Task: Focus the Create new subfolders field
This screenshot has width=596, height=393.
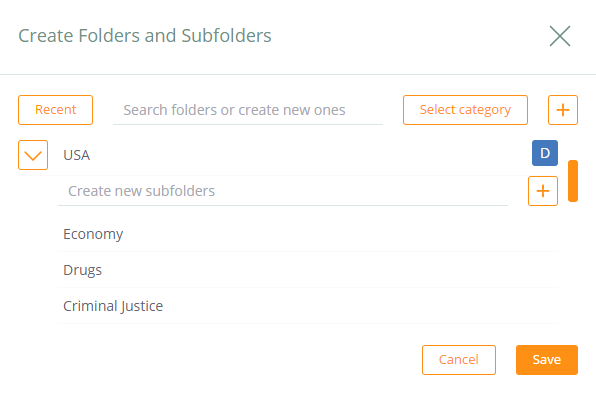Action: (x=283, y=191)
